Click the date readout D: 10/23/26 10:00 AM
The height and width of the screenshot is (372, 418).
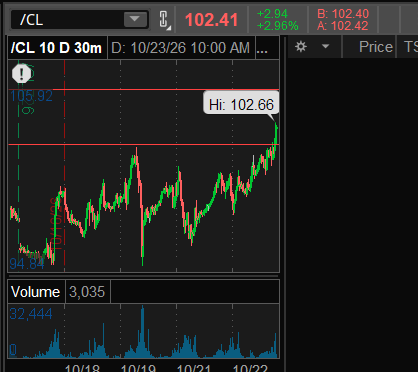click(x=180, y=48)
